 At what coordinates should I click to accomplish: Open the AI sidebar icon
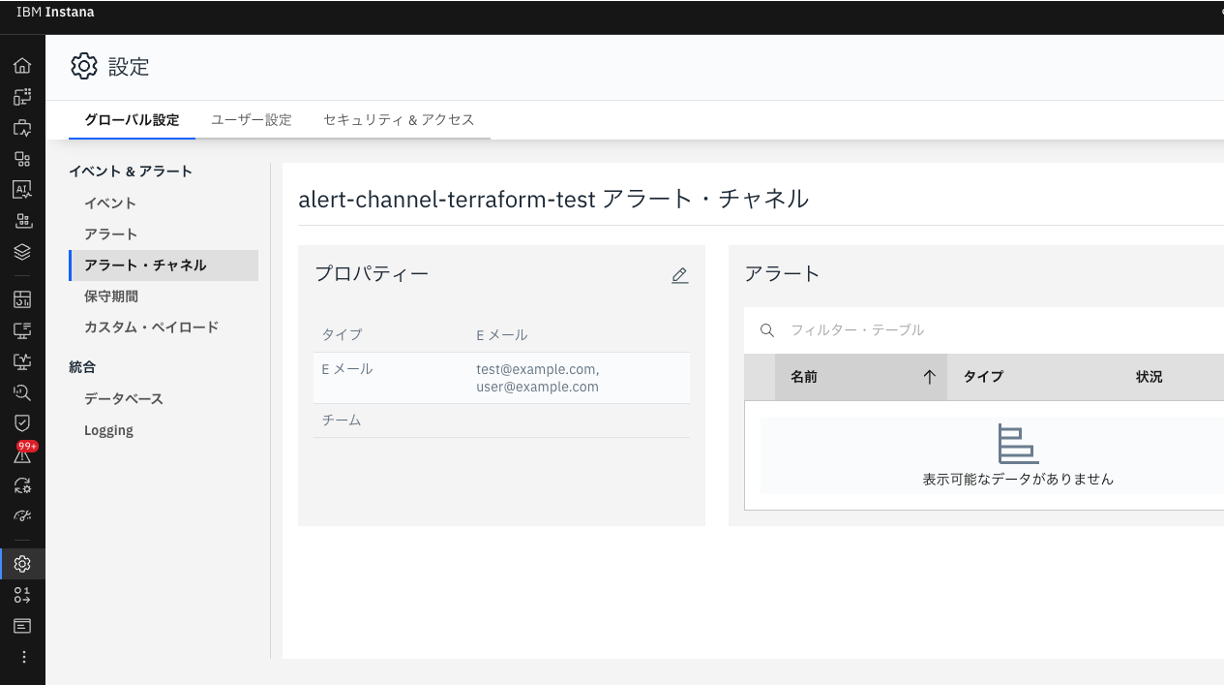pos(22,189)
